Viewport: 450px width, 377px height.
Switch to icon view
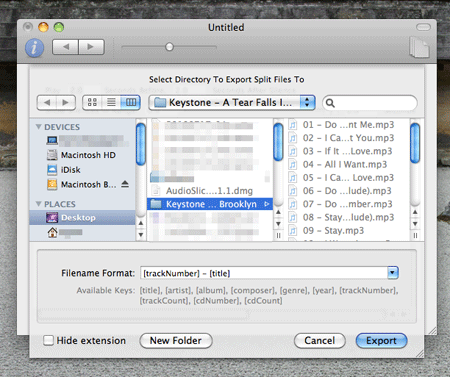click(x=92, y=102)
